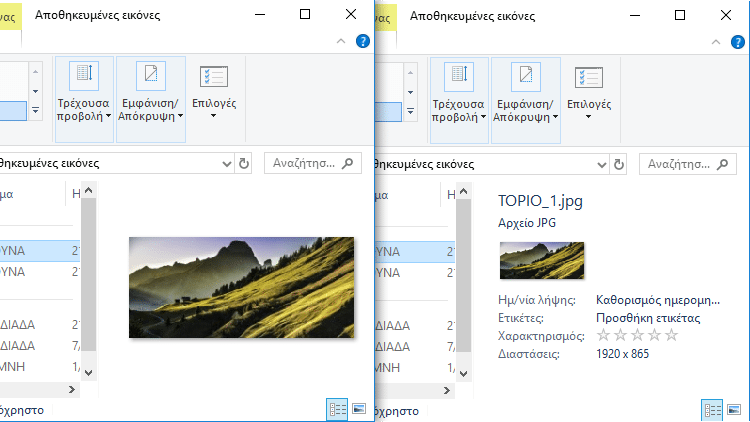Select the ΔΙΑΔΑ row showing 7/, right window

click(x=415, y=346)
